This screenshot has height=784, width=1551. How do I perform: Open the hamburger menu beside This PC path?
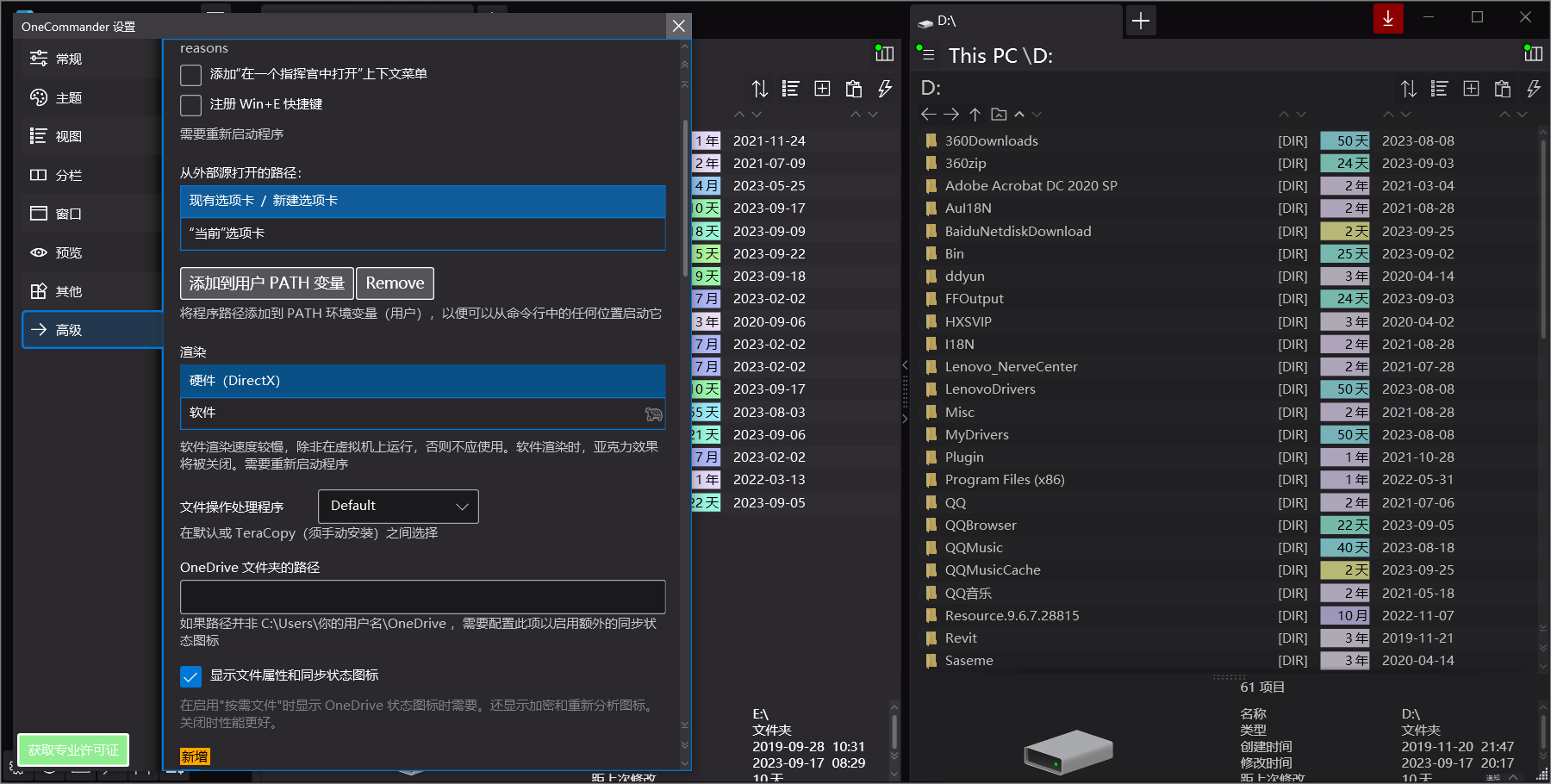(x=928, y=55)
